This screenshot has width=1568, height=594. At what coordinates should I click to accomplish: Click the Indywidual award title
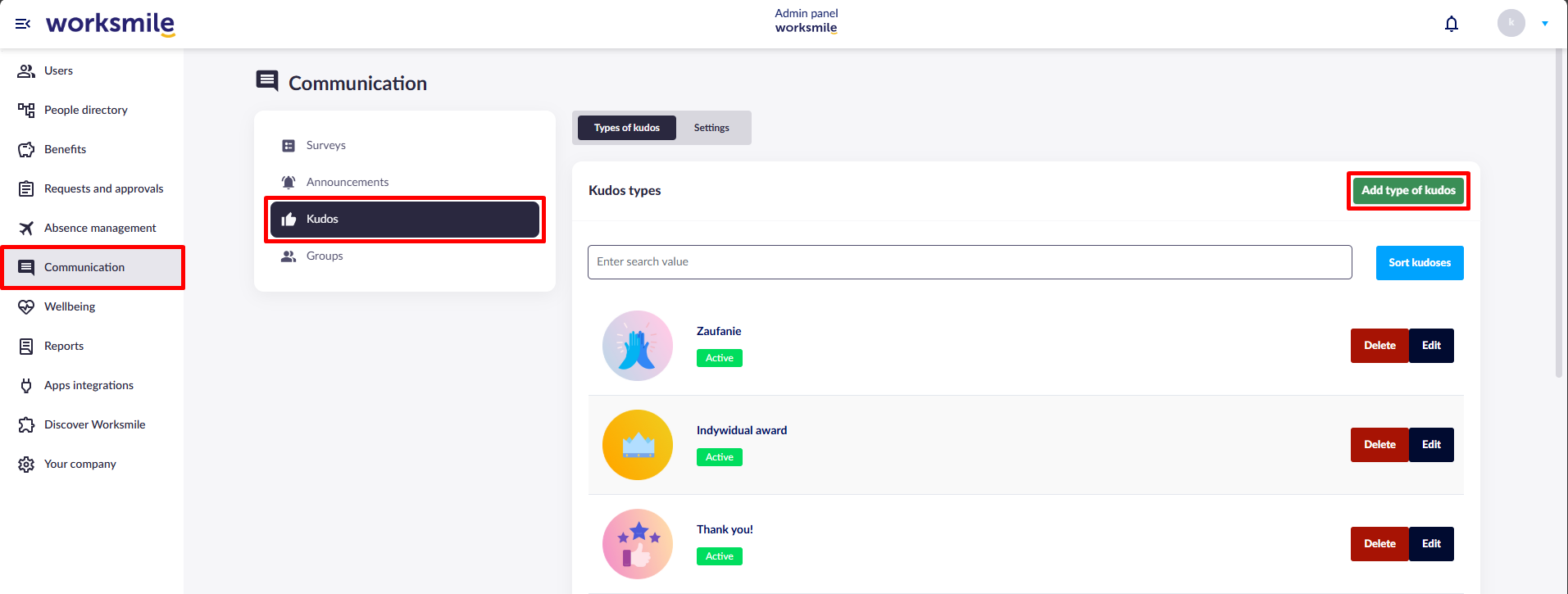pyautogui.click(x=742, y=430)
